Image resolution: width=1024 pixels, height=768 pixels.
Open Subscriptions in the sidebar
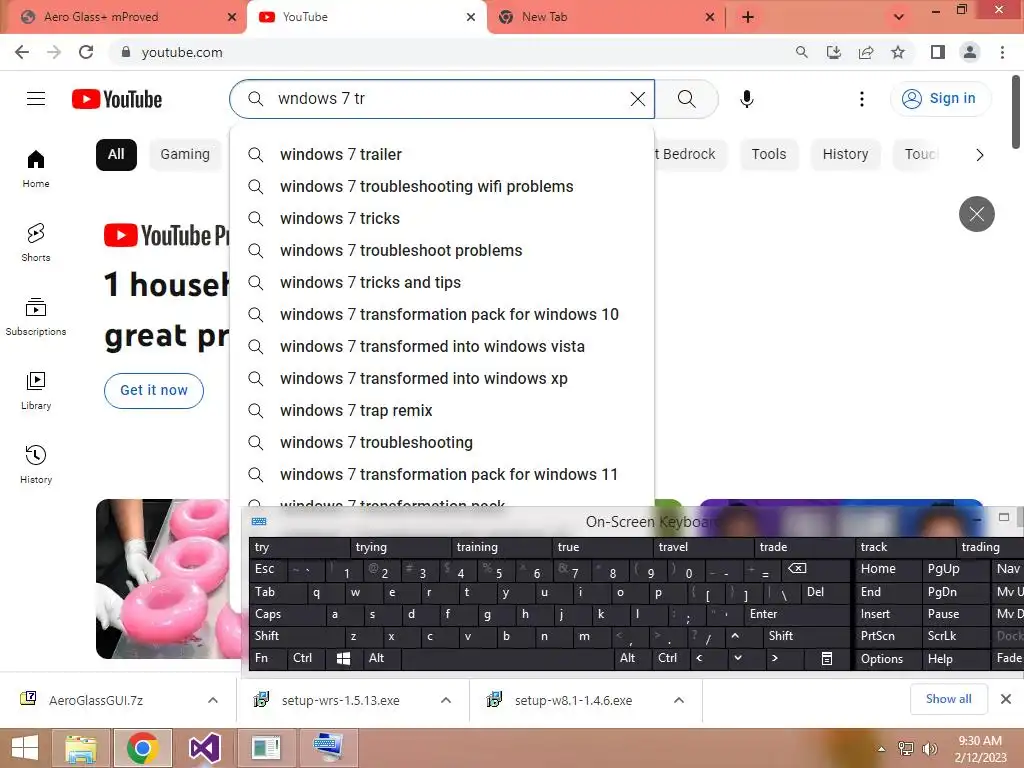36,316
